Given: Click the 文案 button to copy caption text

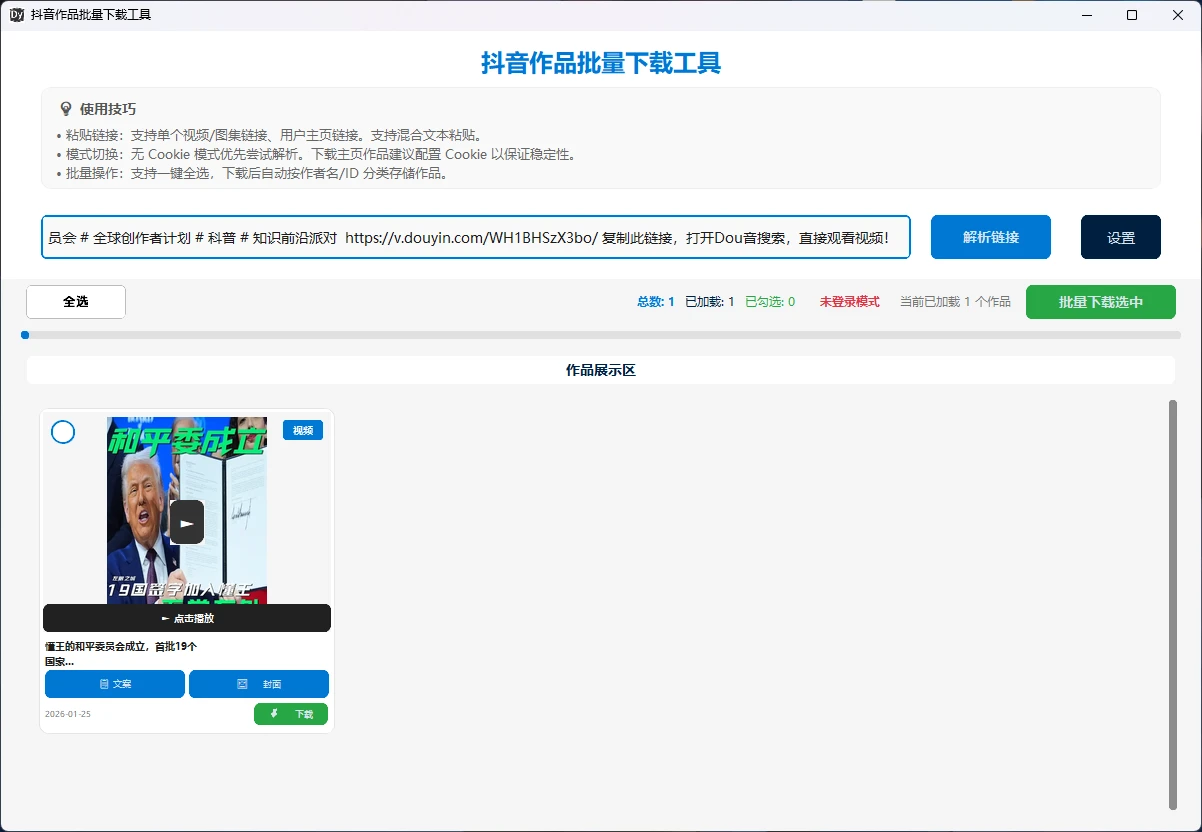Looking at the screenshot, I should pos(114,684).
